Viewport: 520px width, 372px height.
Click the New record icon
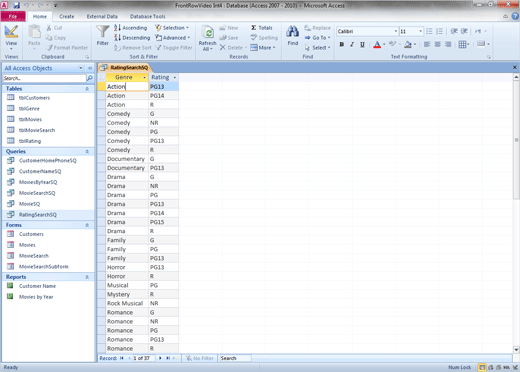[x=223, y=28]
